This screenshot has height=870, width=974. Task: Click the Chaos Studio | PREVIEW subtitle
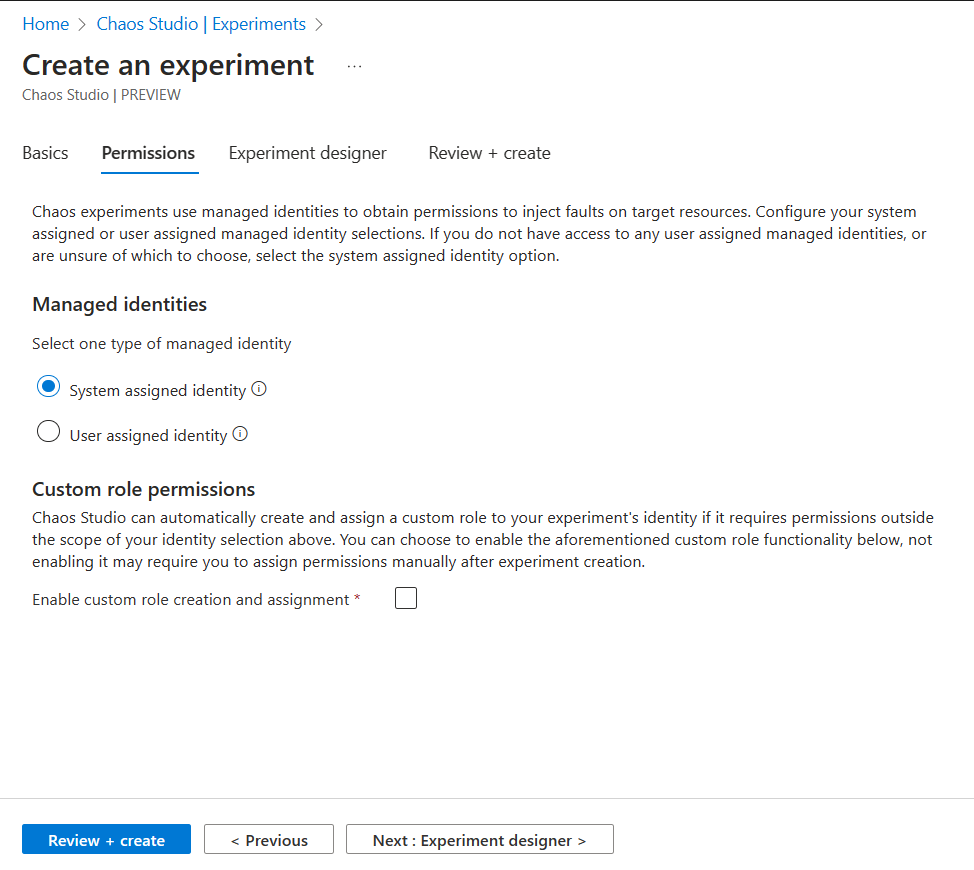pyautogui.click(x=101, y=95)
